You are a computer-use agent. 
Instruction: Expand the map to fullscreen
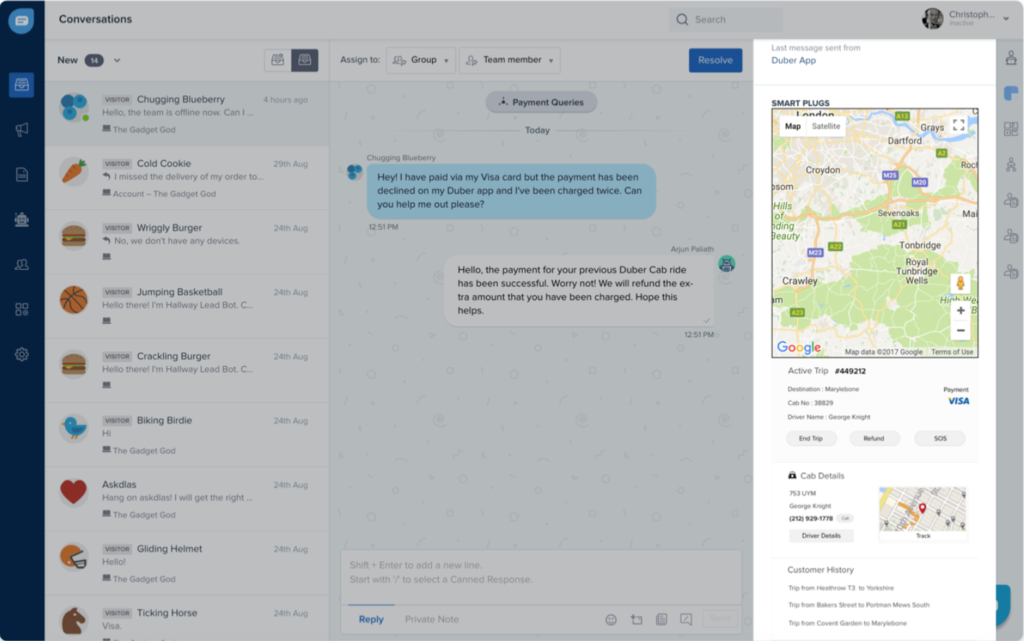[x=958, y=125]
